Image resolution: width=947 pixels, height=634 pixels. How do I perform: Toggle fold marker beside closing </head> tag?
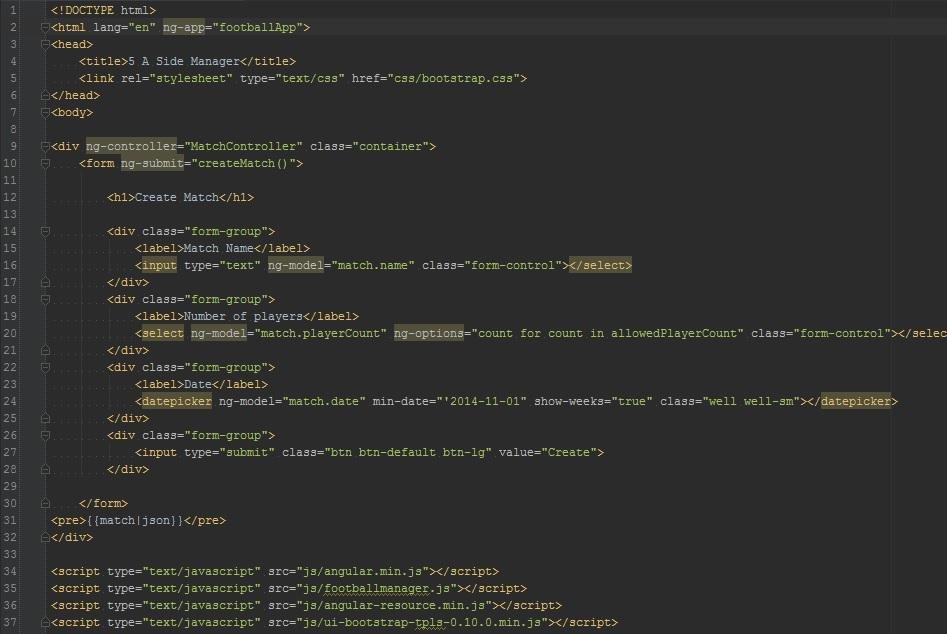[45, 95]
